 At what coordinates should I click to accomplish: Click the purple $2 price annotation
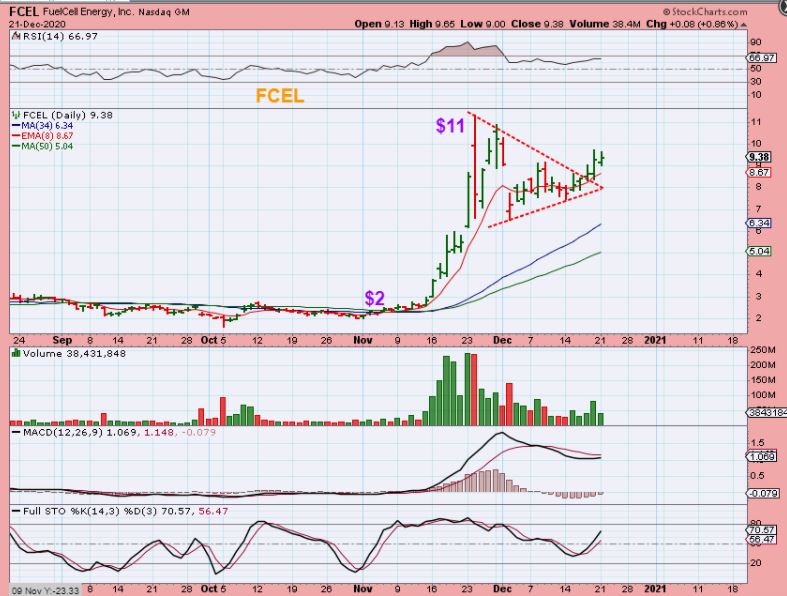tap(374, 298)
